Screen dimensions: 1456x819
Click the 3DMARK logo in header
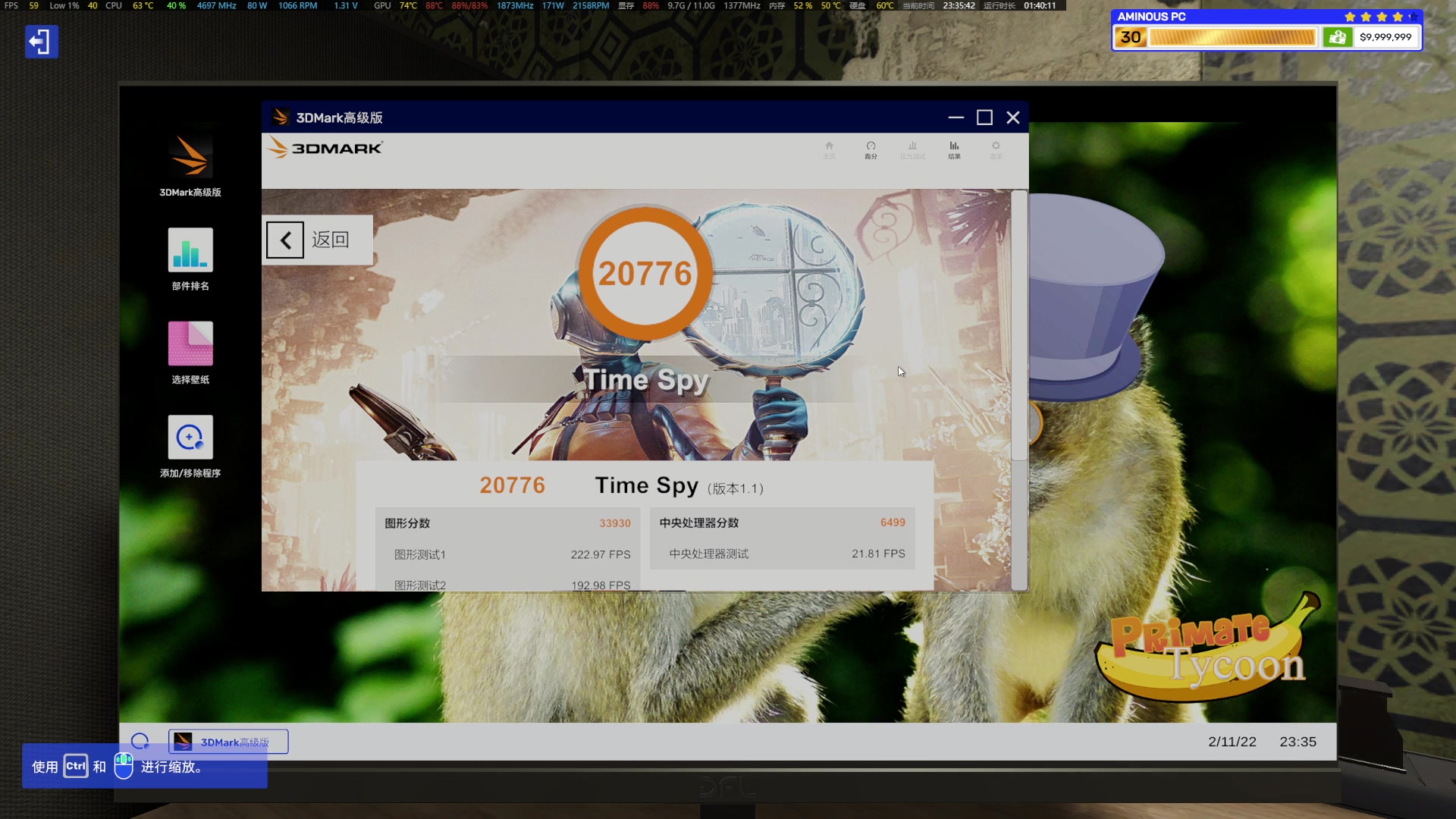tap(325, 147)
